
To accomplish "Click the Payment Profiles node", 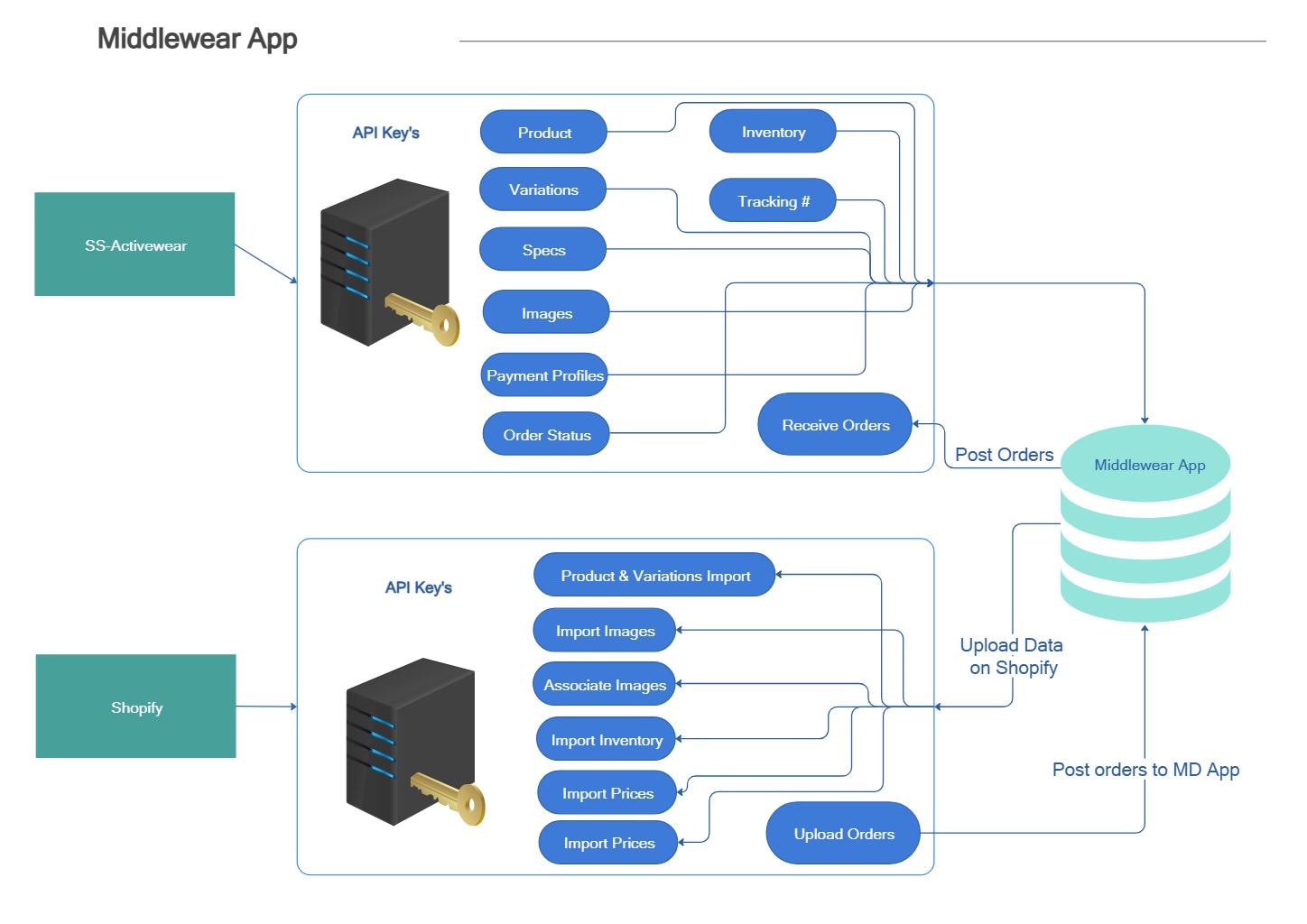I will tap(544, 374).
